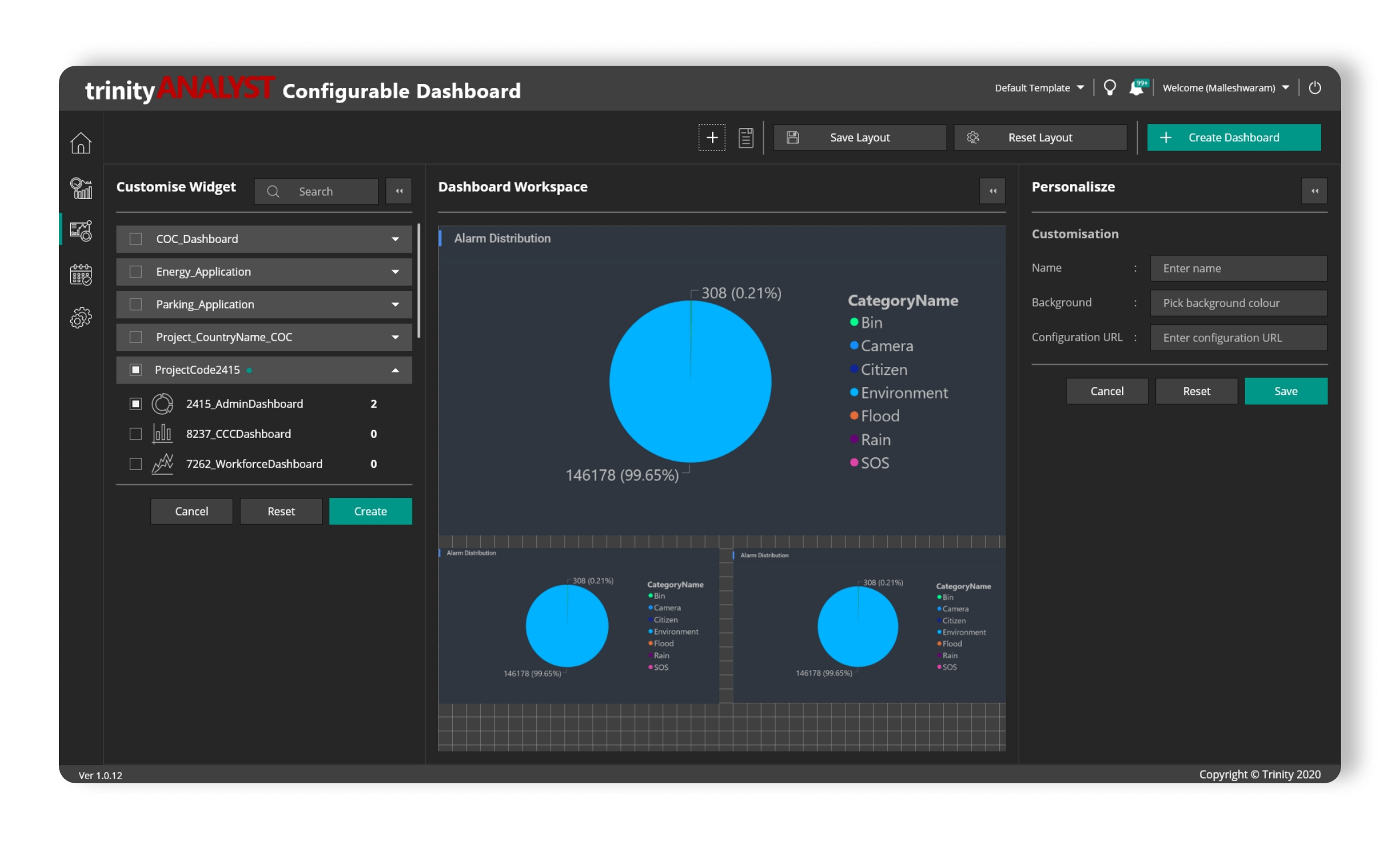Open the settings gear sidebar icon

coord(81,318)
